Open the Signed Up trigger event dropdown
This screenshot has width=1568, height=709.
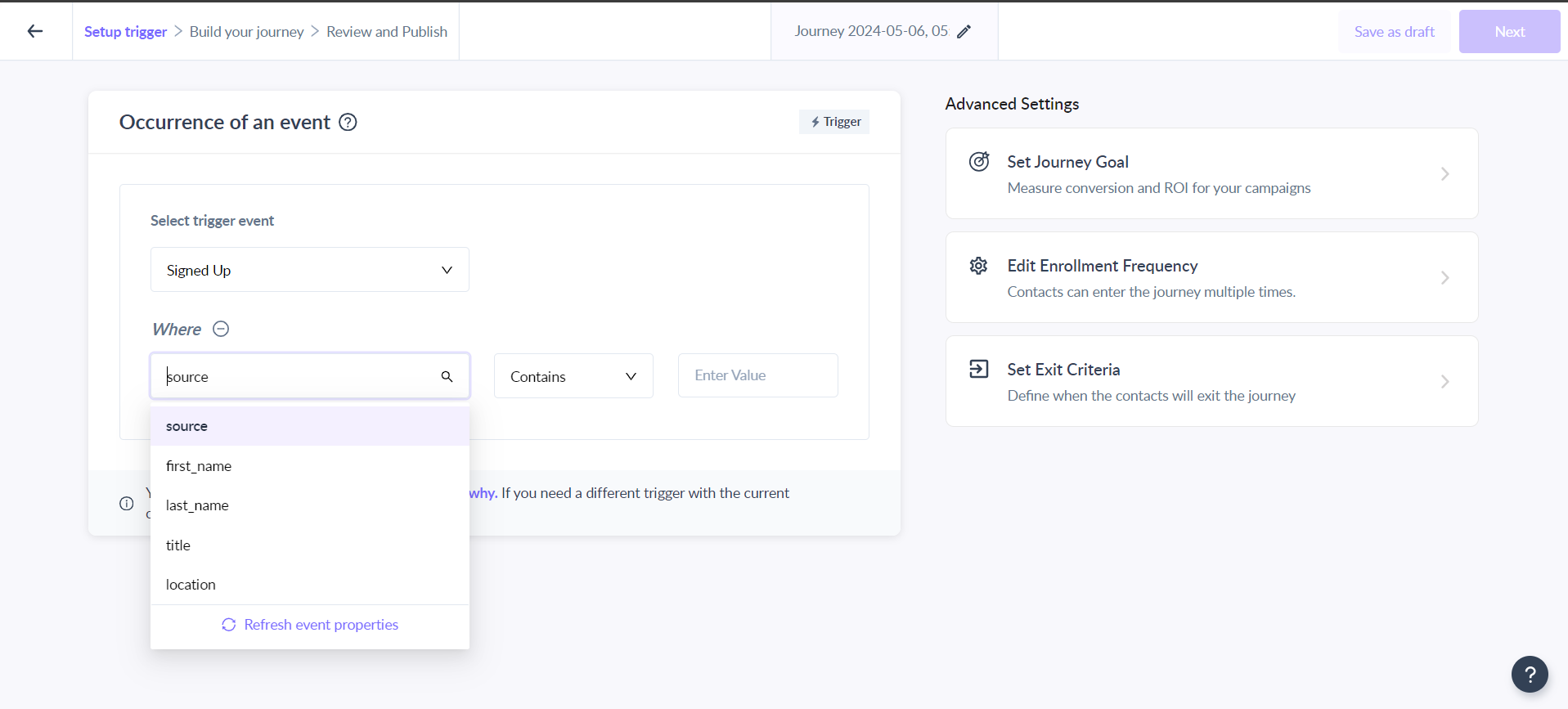click(x=310, y=270)
